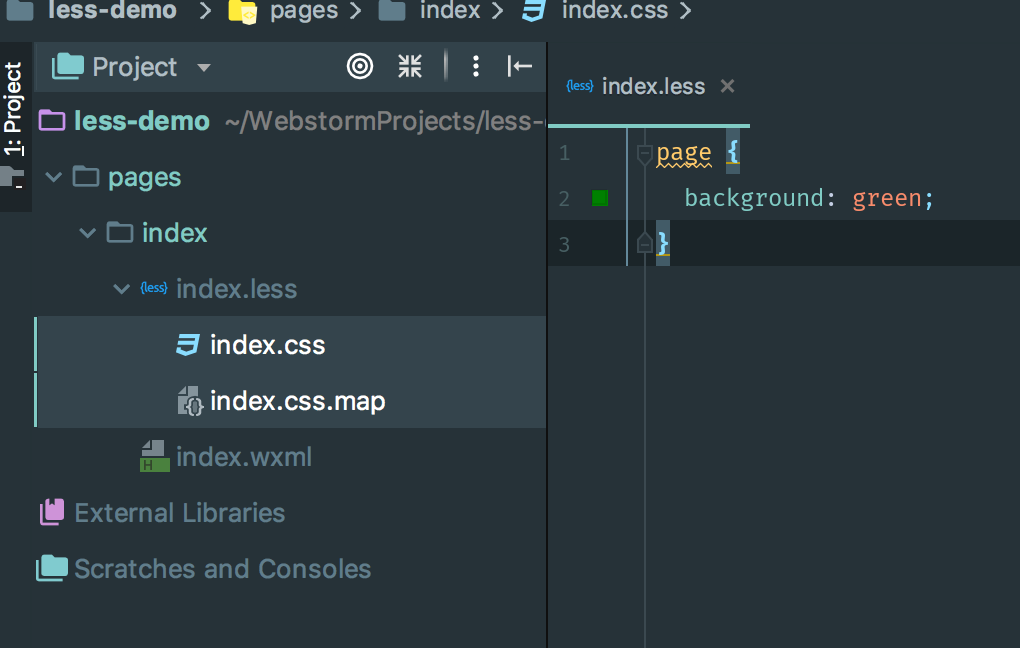Click the index.wxml file icon
The height and width of the screenshot is (648, 1020).
(153, 456)
